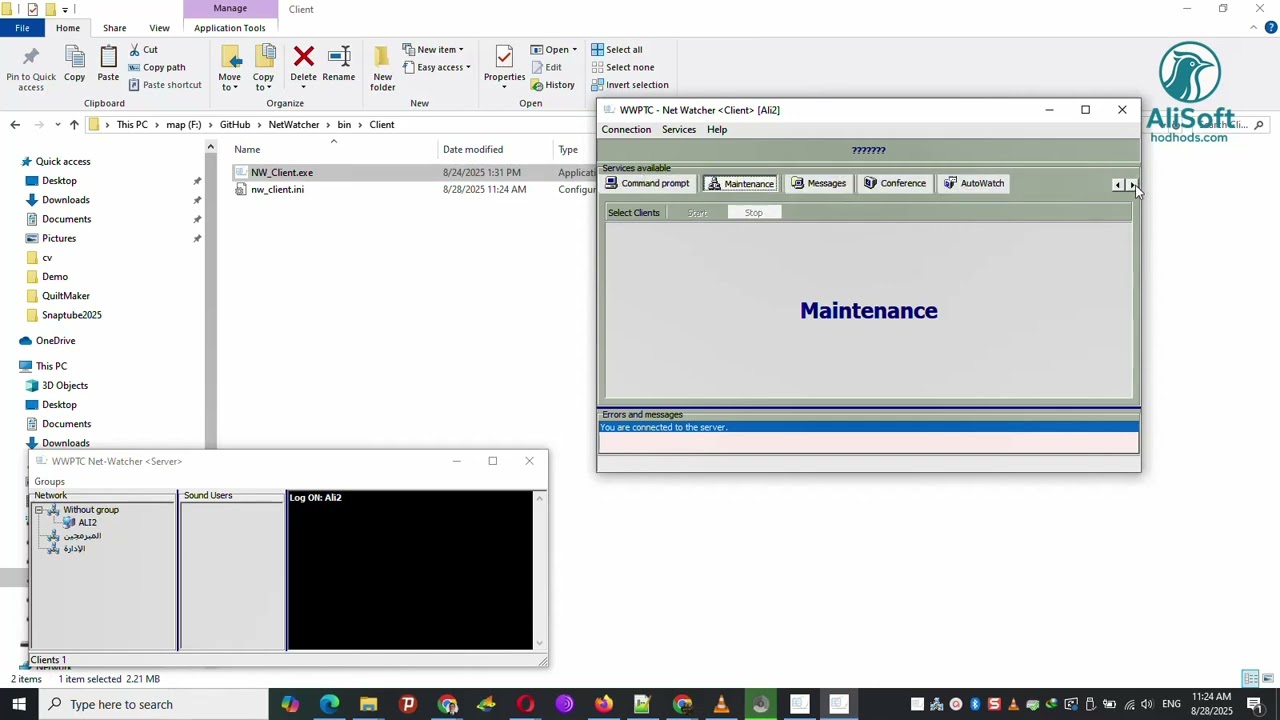
Task: Open the Application Tools tab
Action: (230, 28)
